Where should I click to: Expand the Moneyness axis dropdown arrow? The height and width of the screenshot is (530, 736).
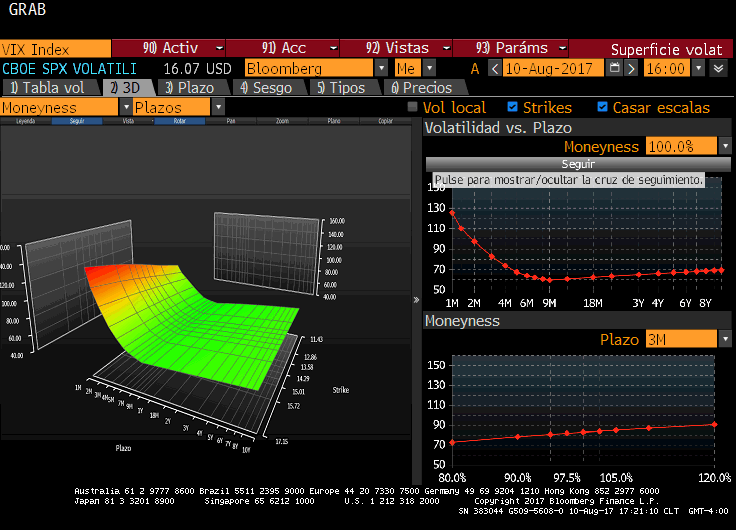pos(125,107)
